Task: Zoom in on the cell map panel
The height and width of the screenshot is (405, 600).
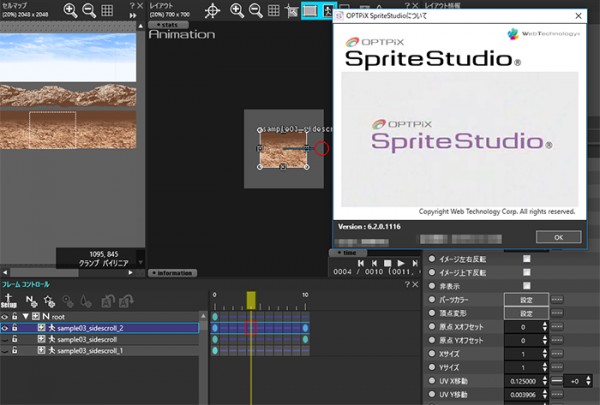Action: 70,10
